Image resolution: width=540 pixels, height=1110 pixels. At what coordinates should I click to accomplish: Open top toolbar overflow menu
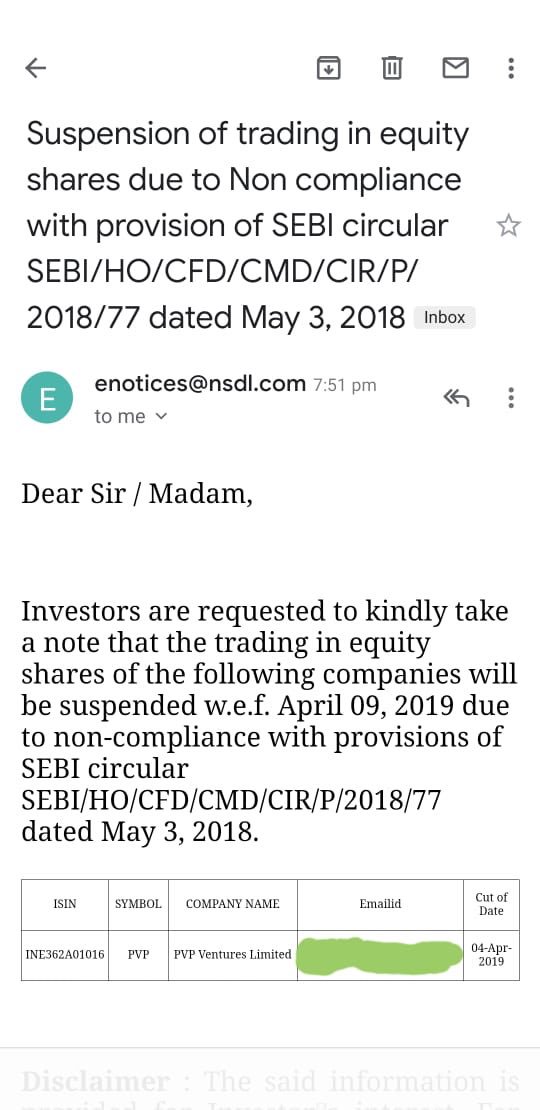point(511,68)
